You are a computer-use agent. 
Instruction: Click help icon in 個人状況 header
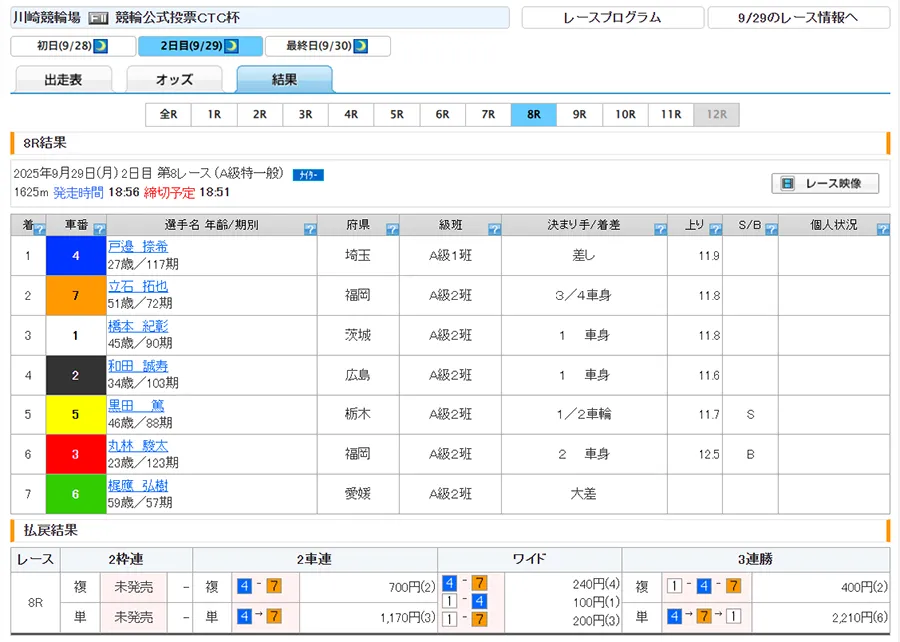click(882, 229)
